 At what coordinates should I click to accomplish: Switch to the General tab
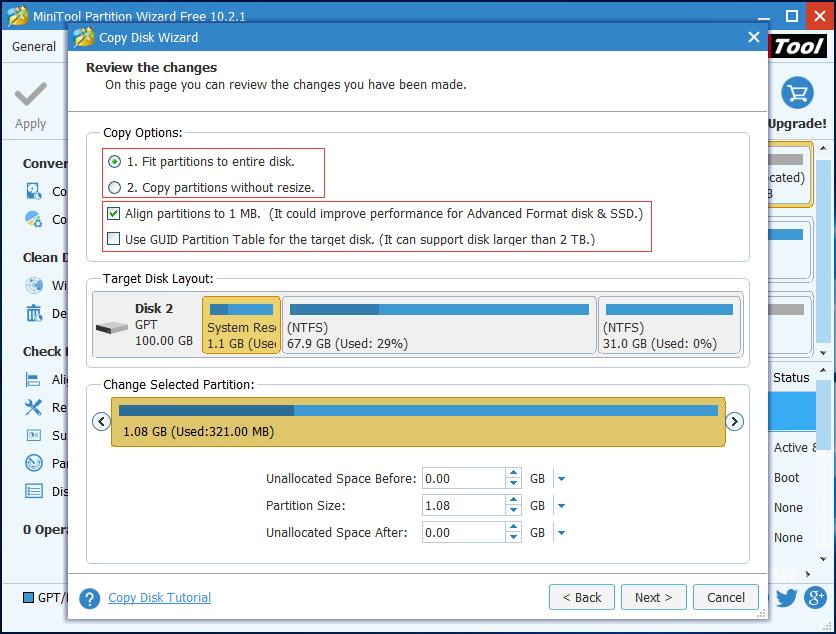pyautogui.click(x=34, y=46)
